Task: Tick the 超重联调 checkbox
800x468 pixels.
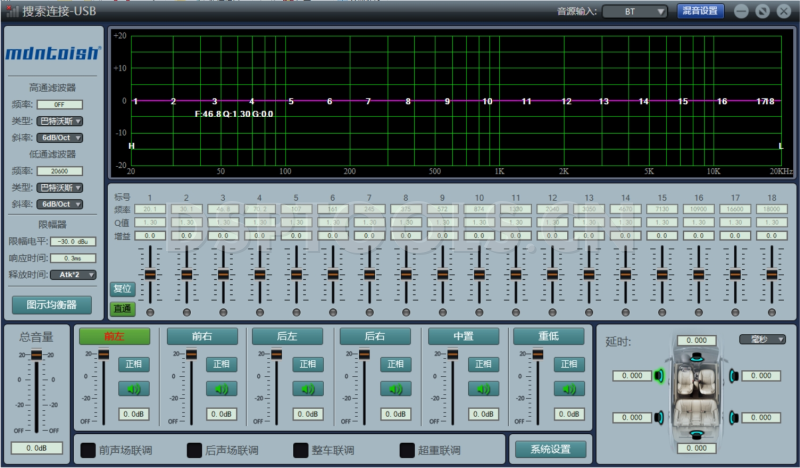Action: 407,450
